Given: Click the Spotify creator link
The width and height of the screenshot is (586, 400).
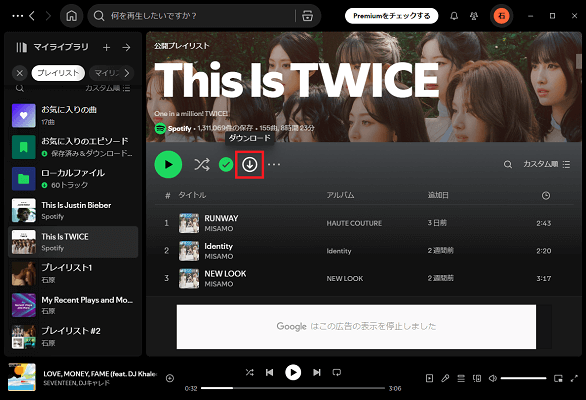Looking at the screenshot, I should point(179,129).
